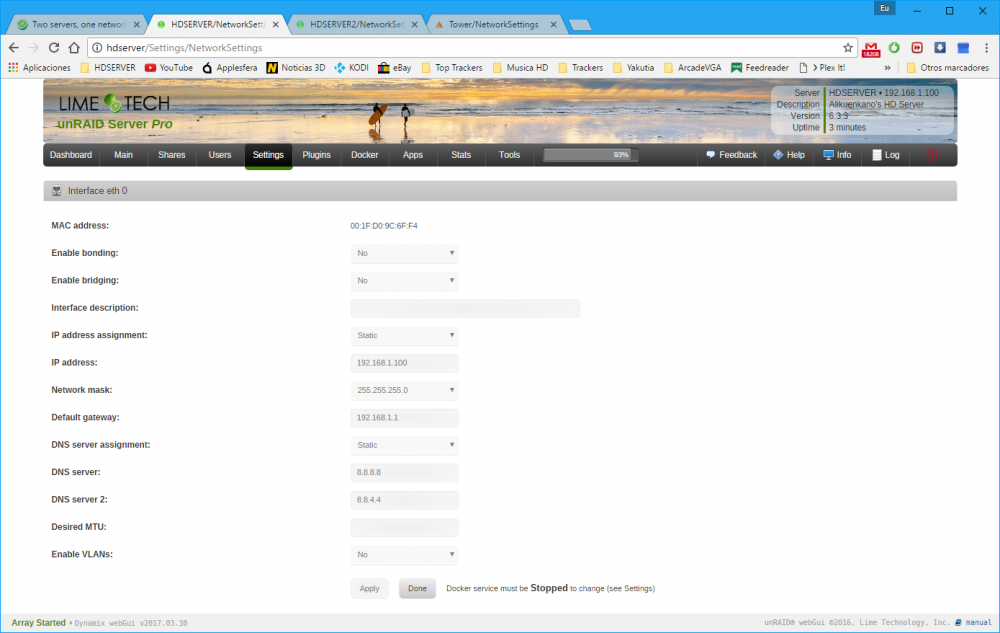1000x633 pixels.
Task: Go to the Main tab
Action: point(124,155)
